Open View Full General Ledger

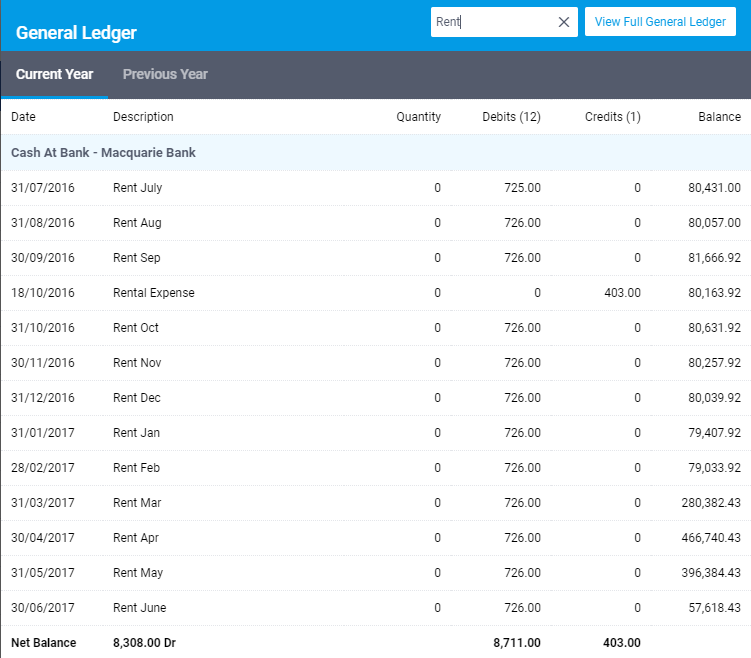coord(660,22)
